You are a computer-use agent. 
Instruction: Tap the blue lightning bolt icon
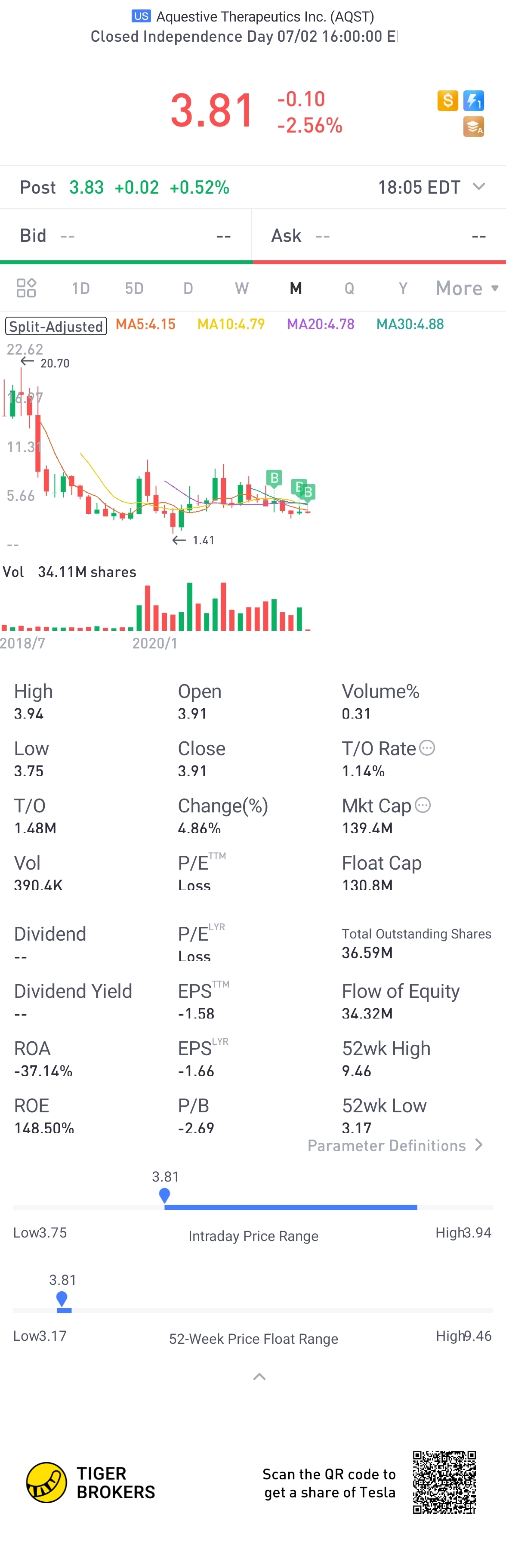[x=473, y=100]
